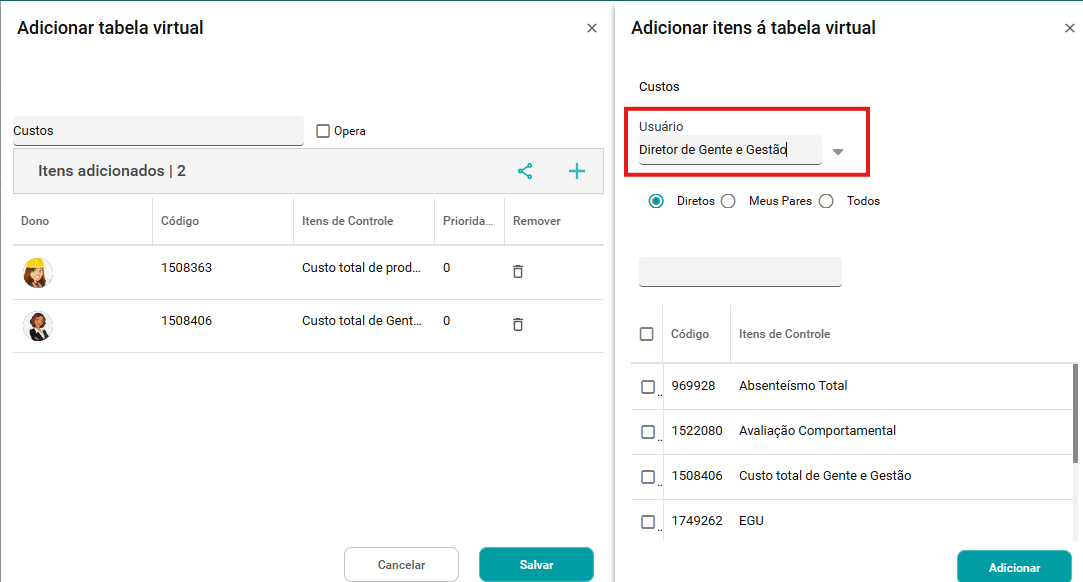
Task: Close the Adicionar itens panel
Action: [1070, 28]
